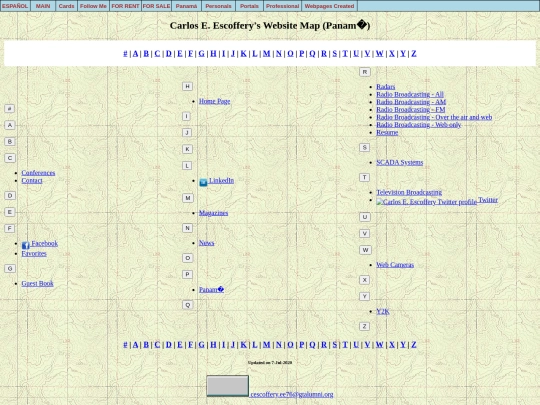The image size is (540, 405).
Task: Click the C section button above Conferences
Action: click(10, 158)
